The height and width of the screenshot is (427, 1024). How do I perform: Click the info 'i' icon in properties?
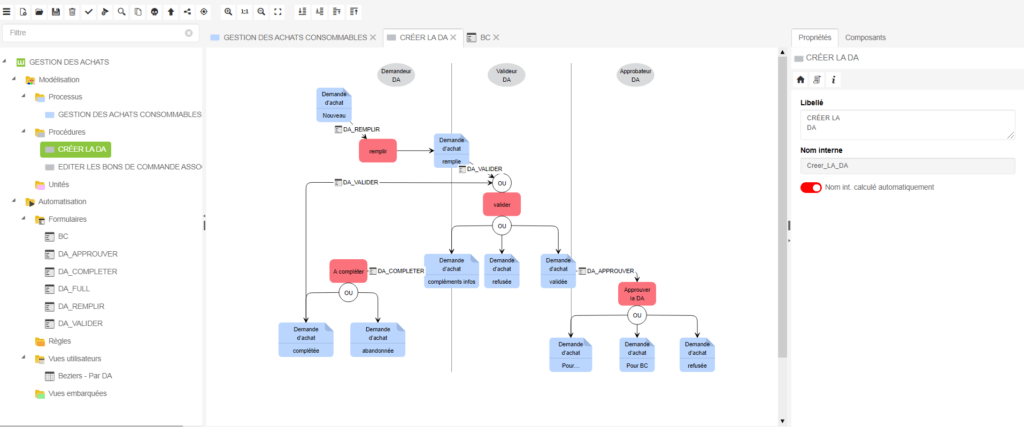834,79
